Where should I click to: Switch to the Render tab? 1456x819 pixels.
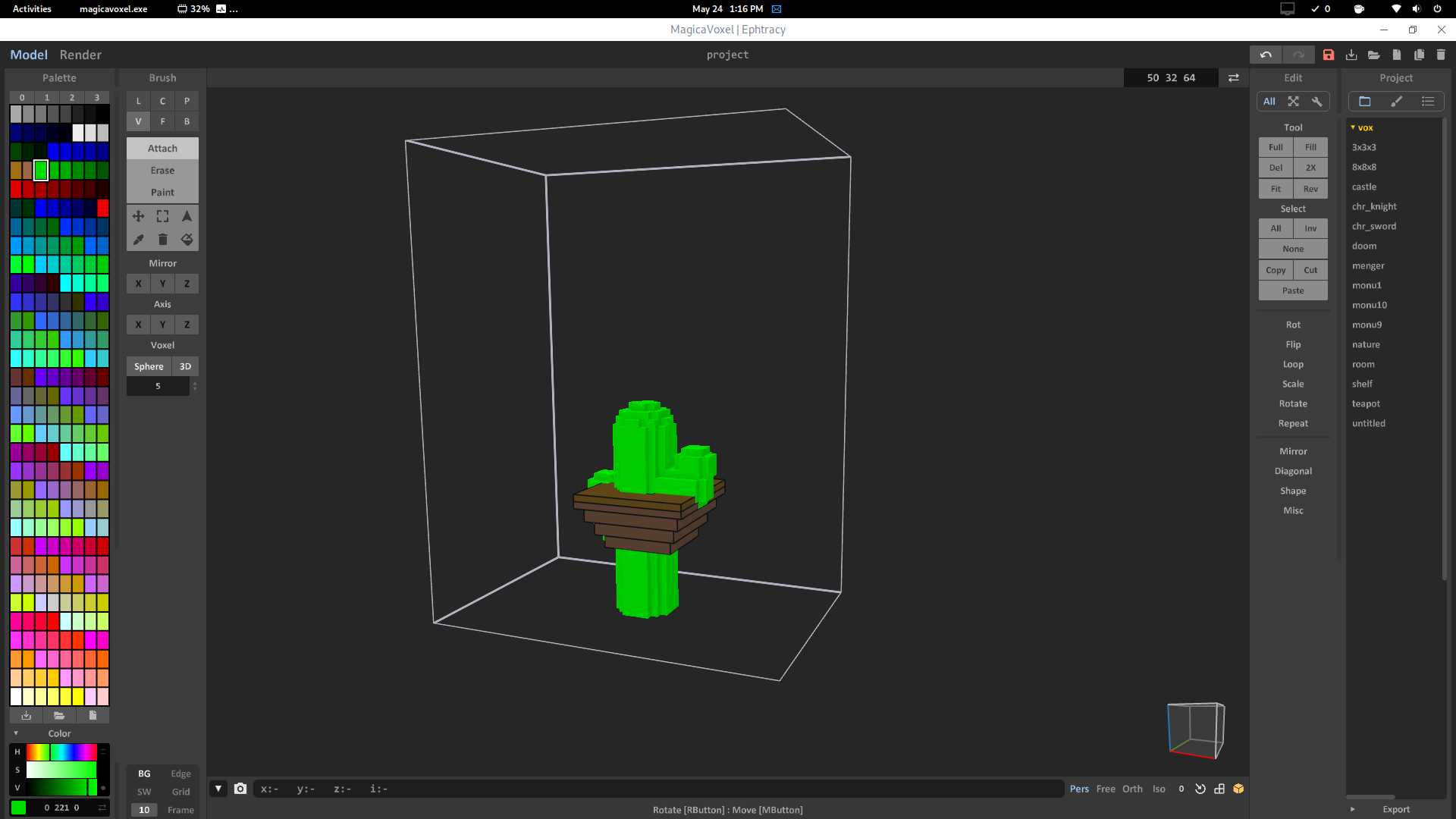80,54
